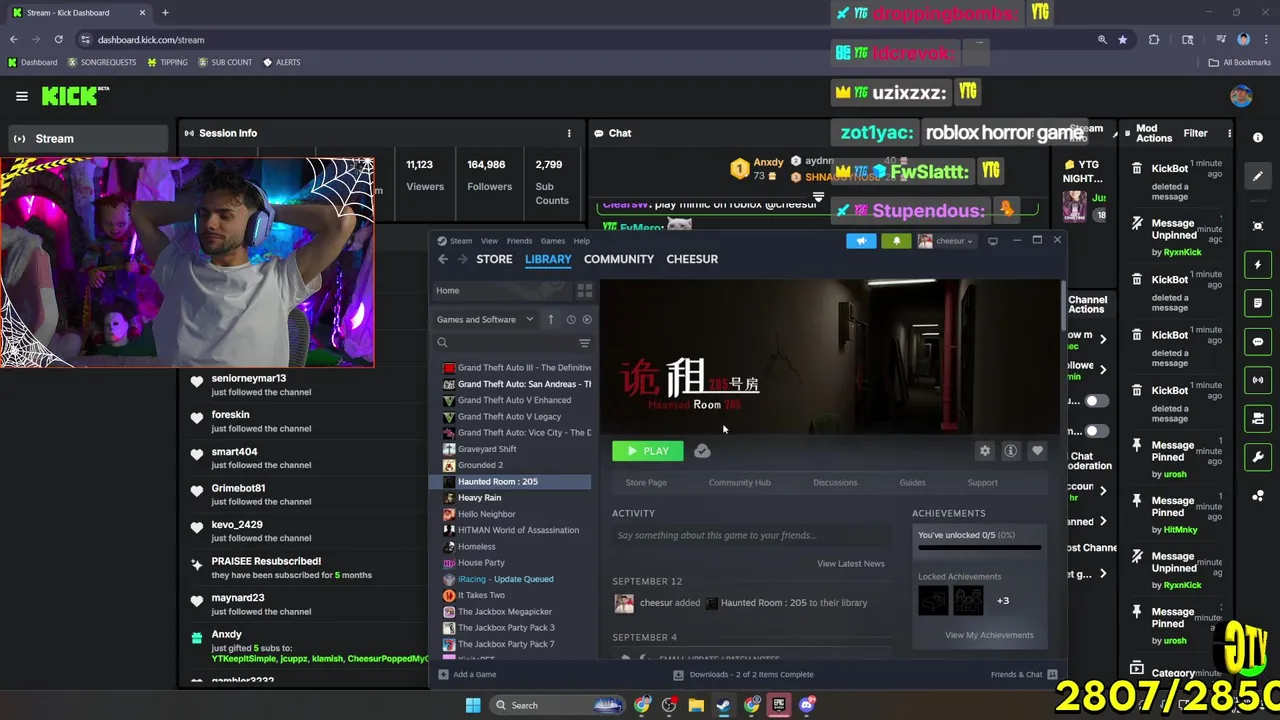Open File Explorer from the taskbar
The image size is (1280, 720).
[696, 705]
